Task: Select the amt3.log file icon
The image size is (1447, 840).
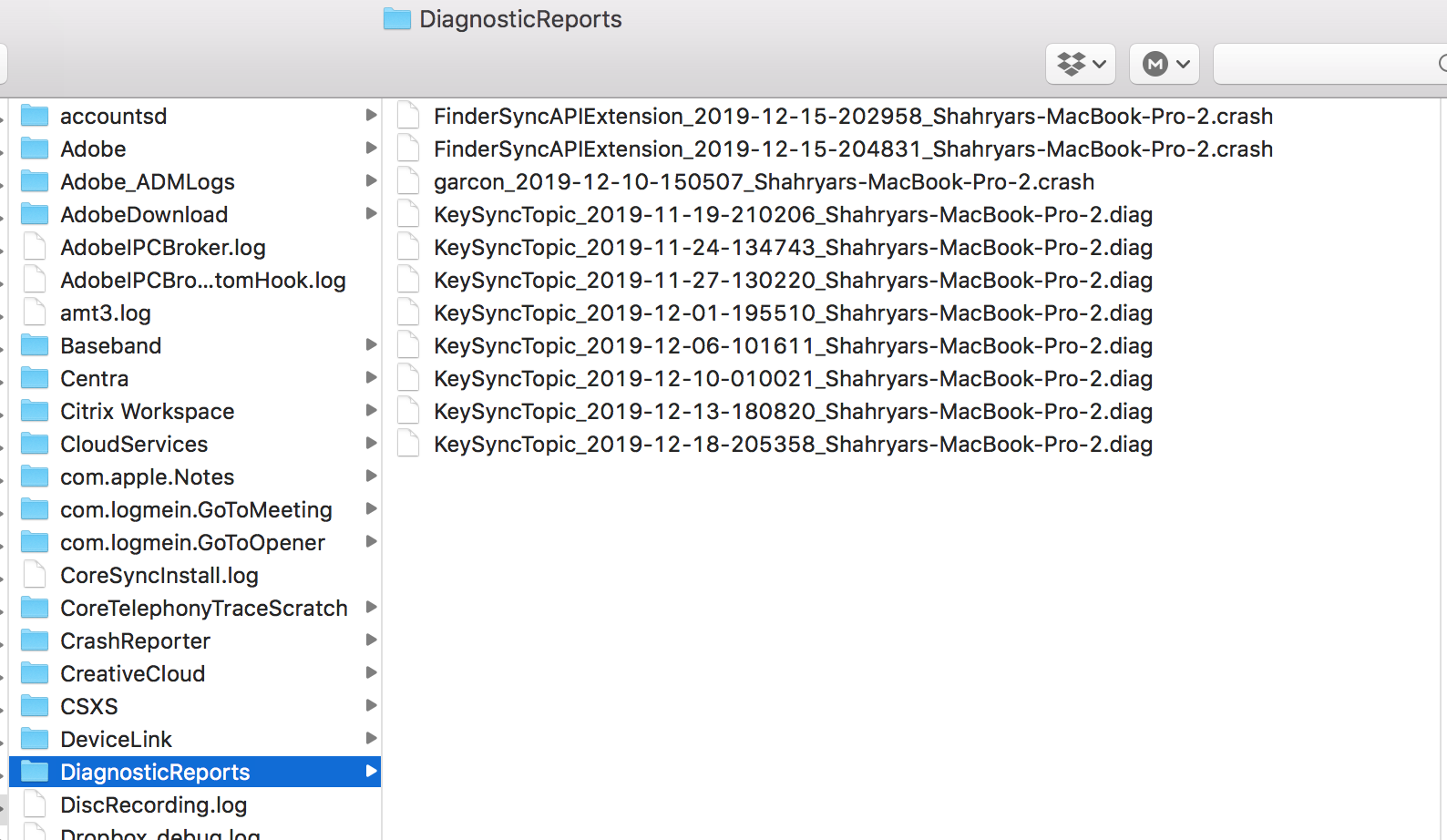Action: tap(36, 312)
